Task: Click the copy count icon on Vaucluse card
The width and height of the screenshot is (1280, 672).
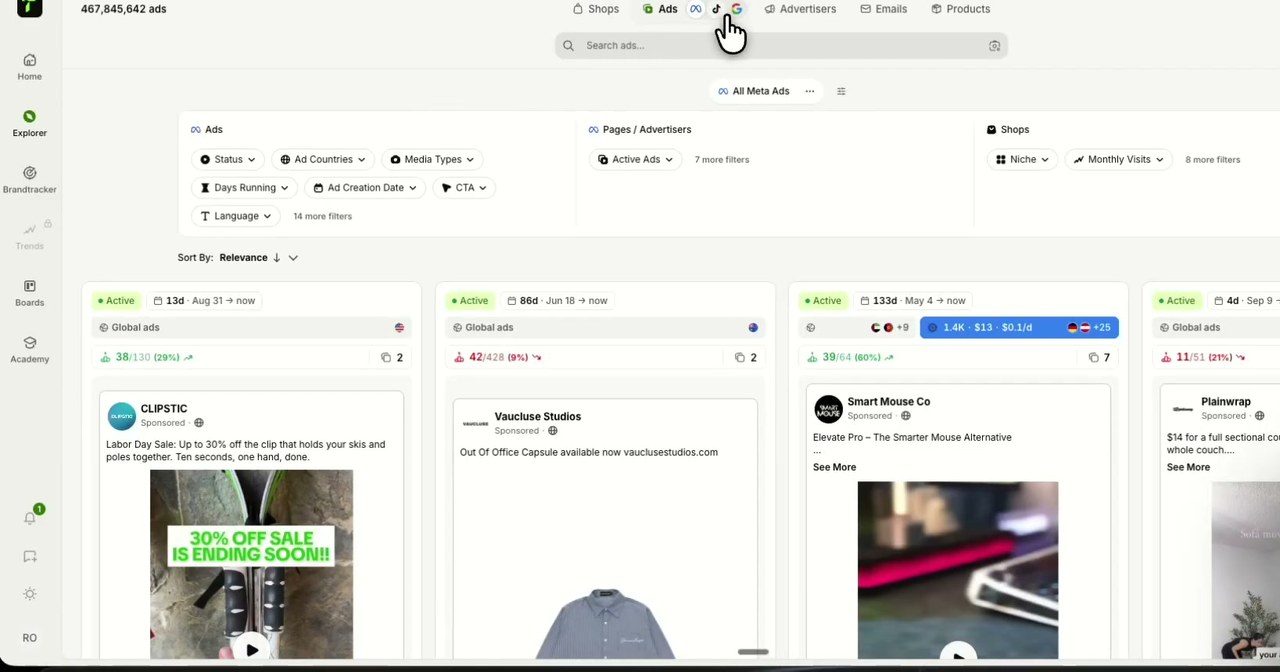Action: click(x=740, y=357)
